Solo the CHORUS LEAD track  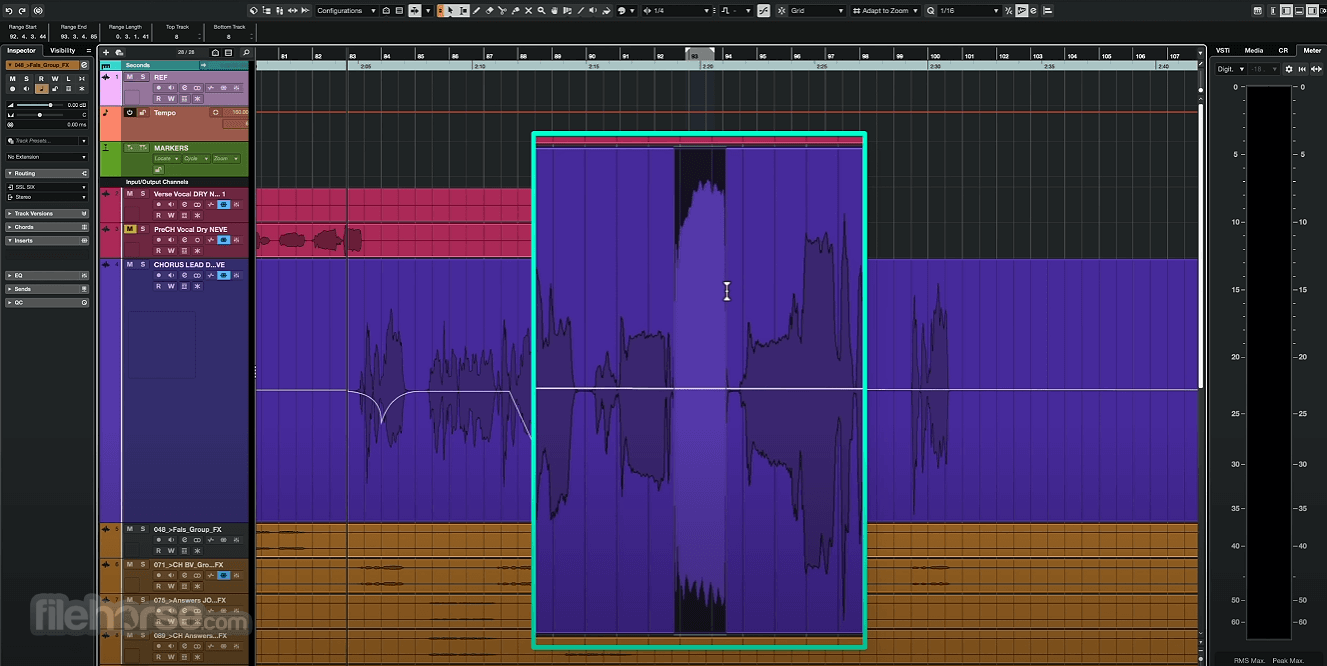(x=143, y=265)
